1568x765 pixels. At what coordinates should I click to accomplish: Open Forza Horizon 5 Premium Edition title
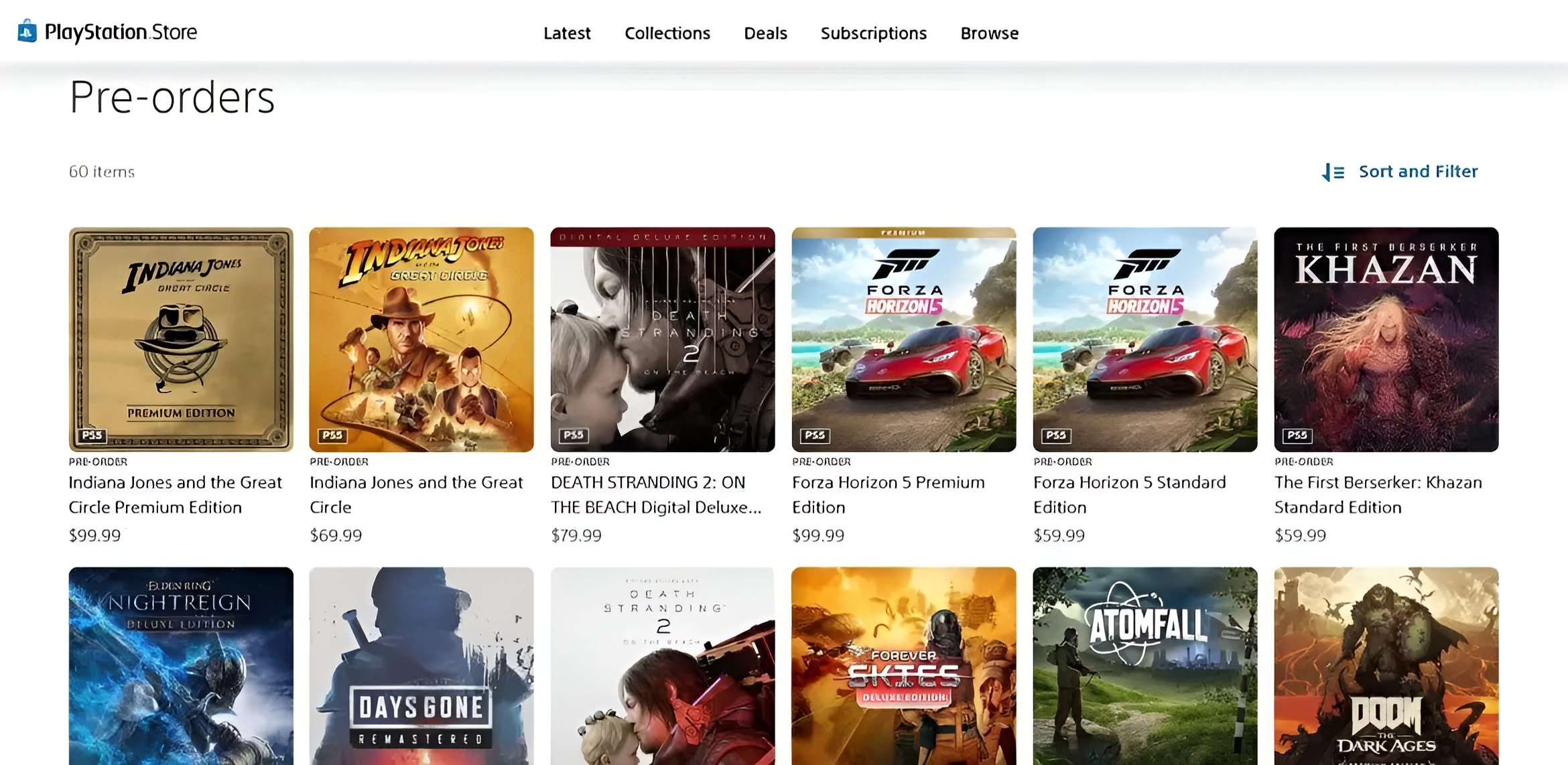(889, 494)
